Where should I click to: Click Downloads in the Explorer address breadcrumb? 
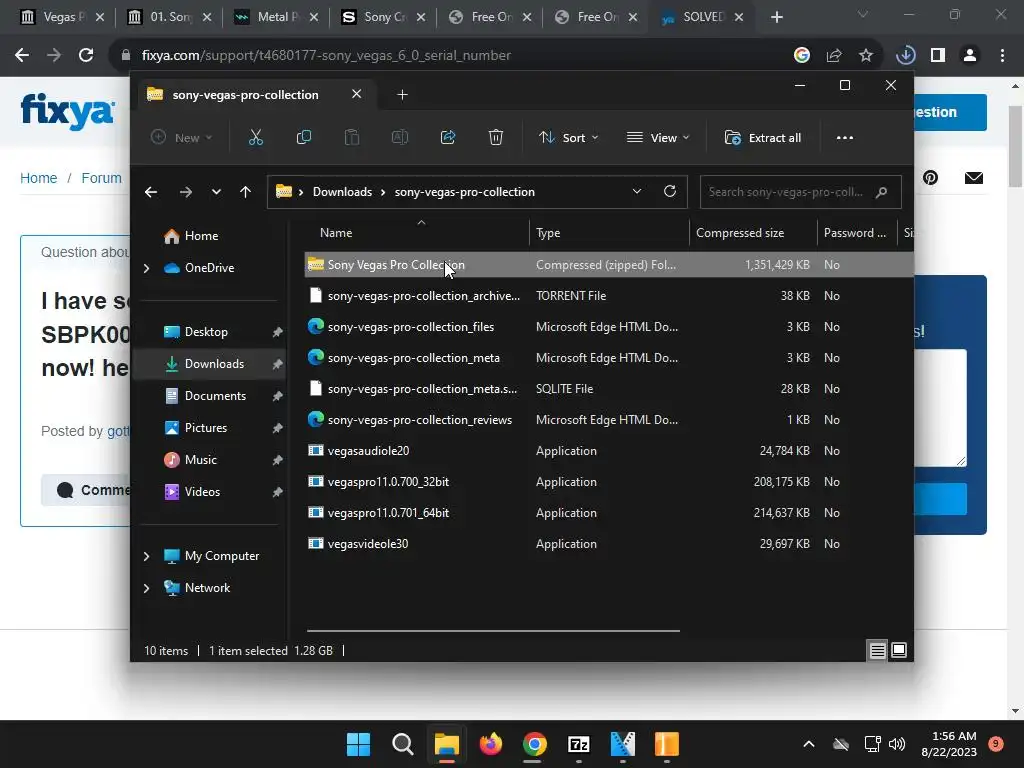click(x=342, y=192)
